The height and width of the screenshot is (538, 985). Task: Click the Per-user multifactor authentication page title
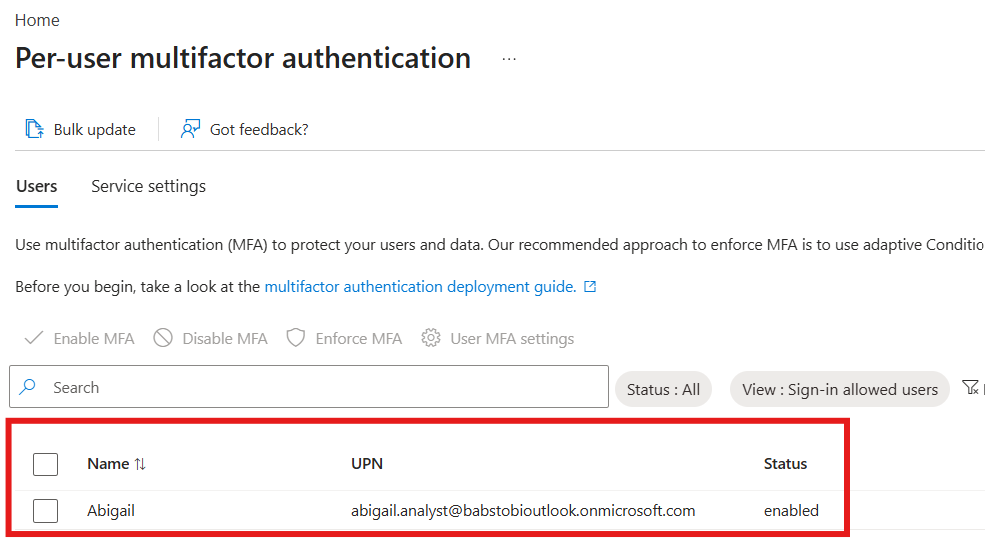[x=242, y=58]
